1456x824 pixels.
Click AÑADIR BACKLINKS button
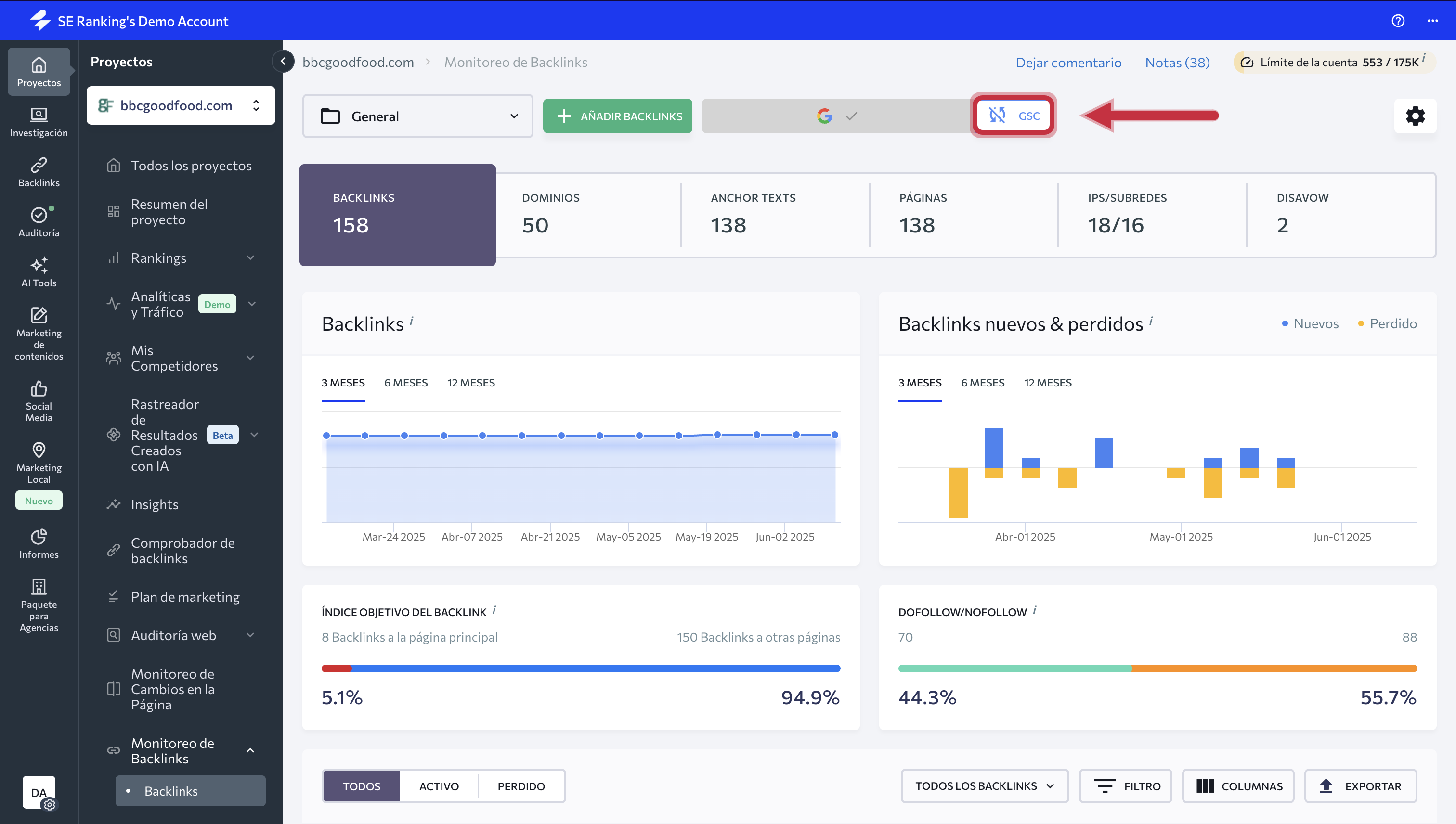click(x=617, y=116)
